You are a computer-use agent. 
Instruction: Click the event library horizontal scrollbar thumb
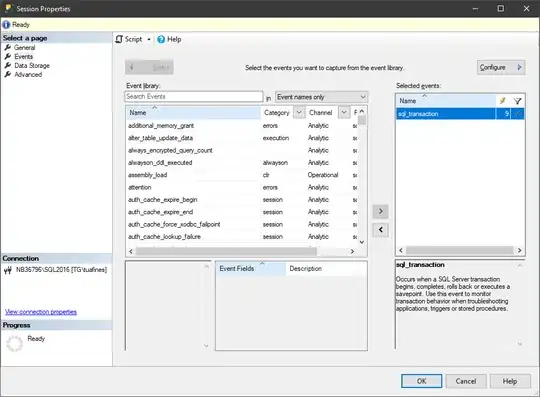click(x=226, y=252)
